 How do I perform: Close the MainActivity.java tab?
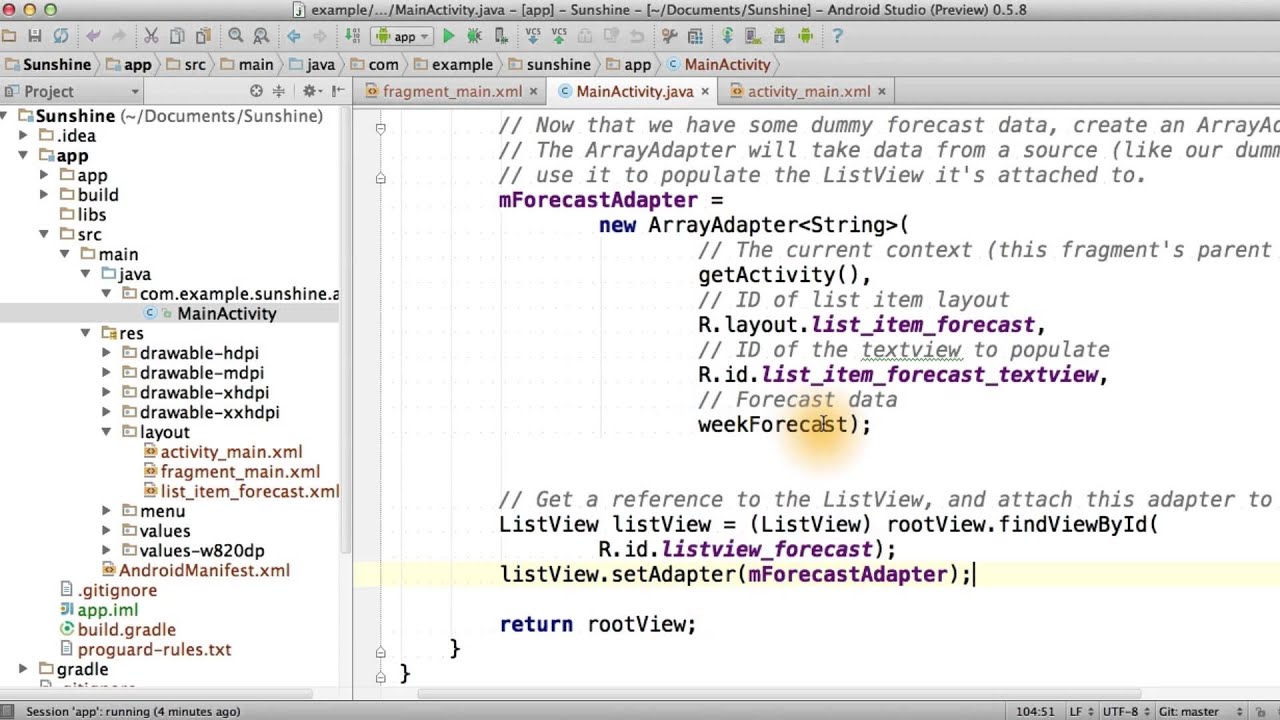(x=704, y=91)
